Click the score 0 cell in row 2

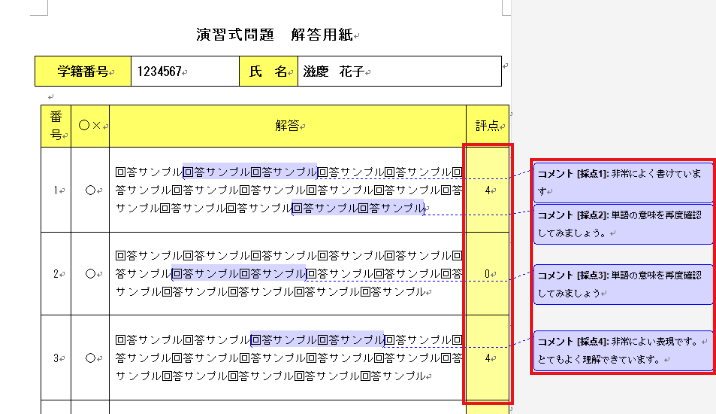[487, 273]
